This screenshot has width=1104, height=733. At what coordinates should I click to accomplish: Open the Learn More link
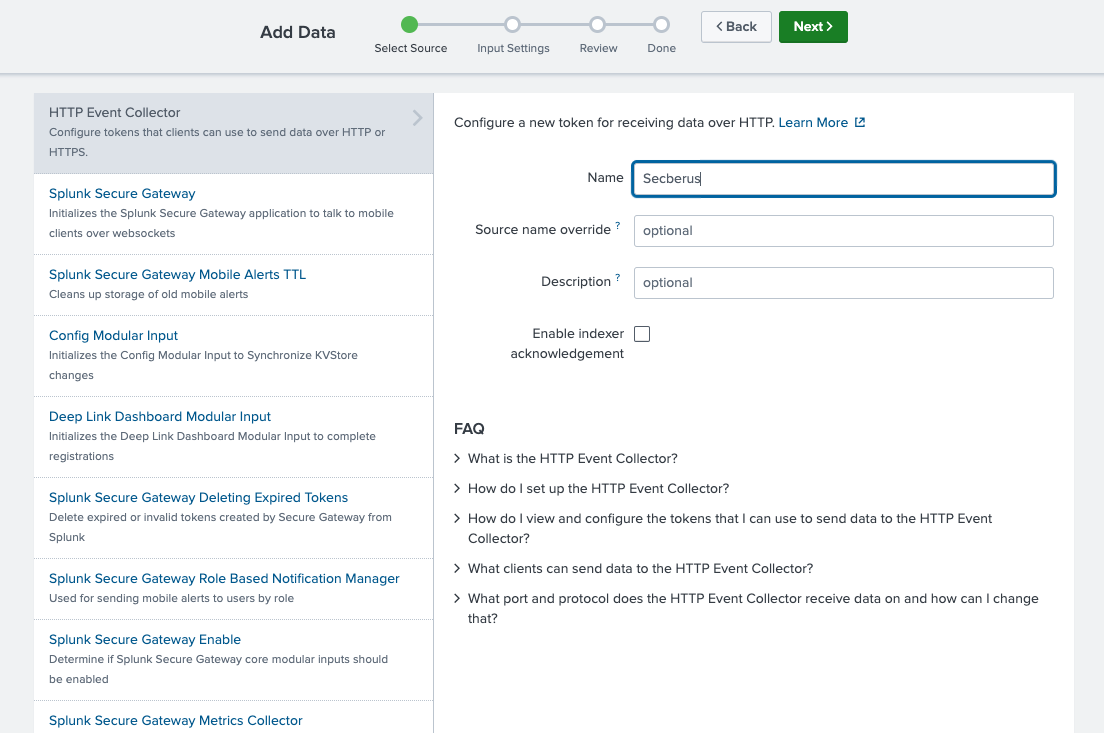tap(813, 123)
